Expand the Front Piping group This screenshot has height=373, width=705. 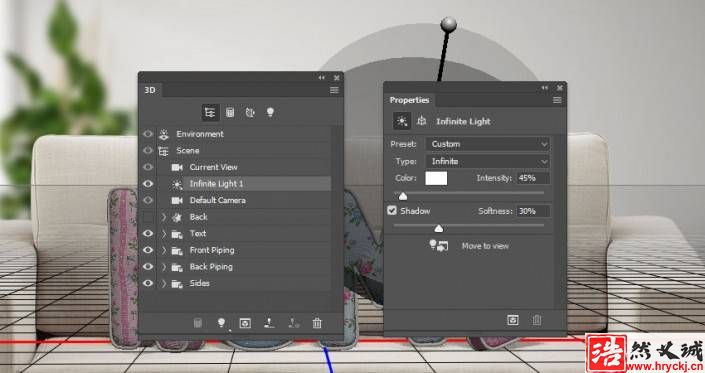tap(164, 250)
